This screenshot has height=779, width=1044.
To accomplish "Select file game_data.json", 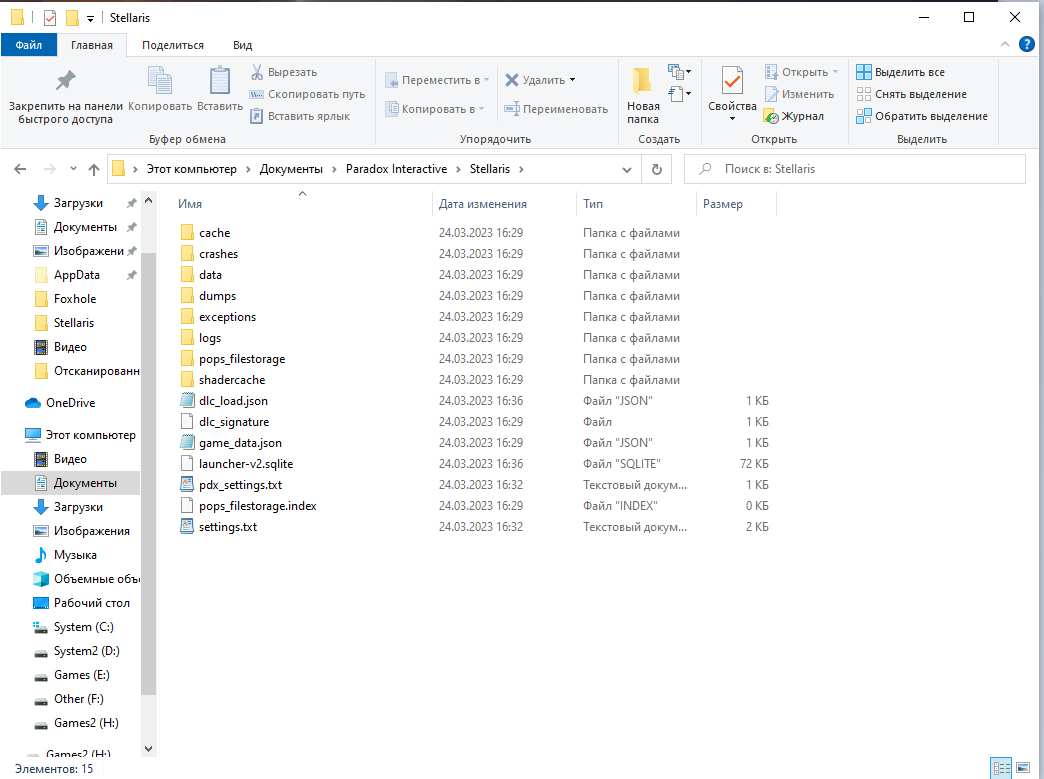I will (240, 443).
